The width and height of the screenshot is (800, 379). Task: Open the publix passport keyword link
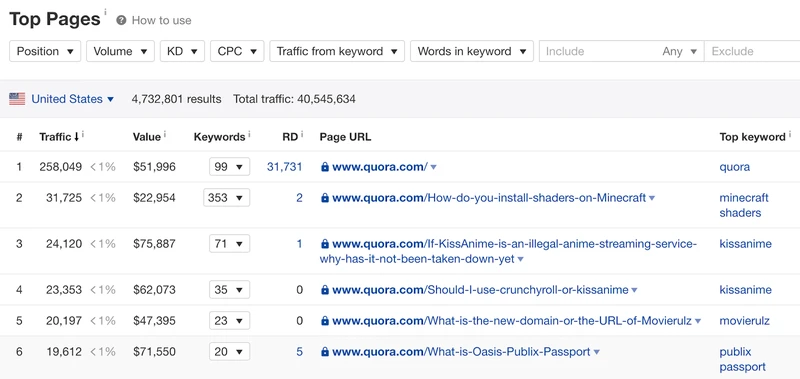click(x=742, y=359)
